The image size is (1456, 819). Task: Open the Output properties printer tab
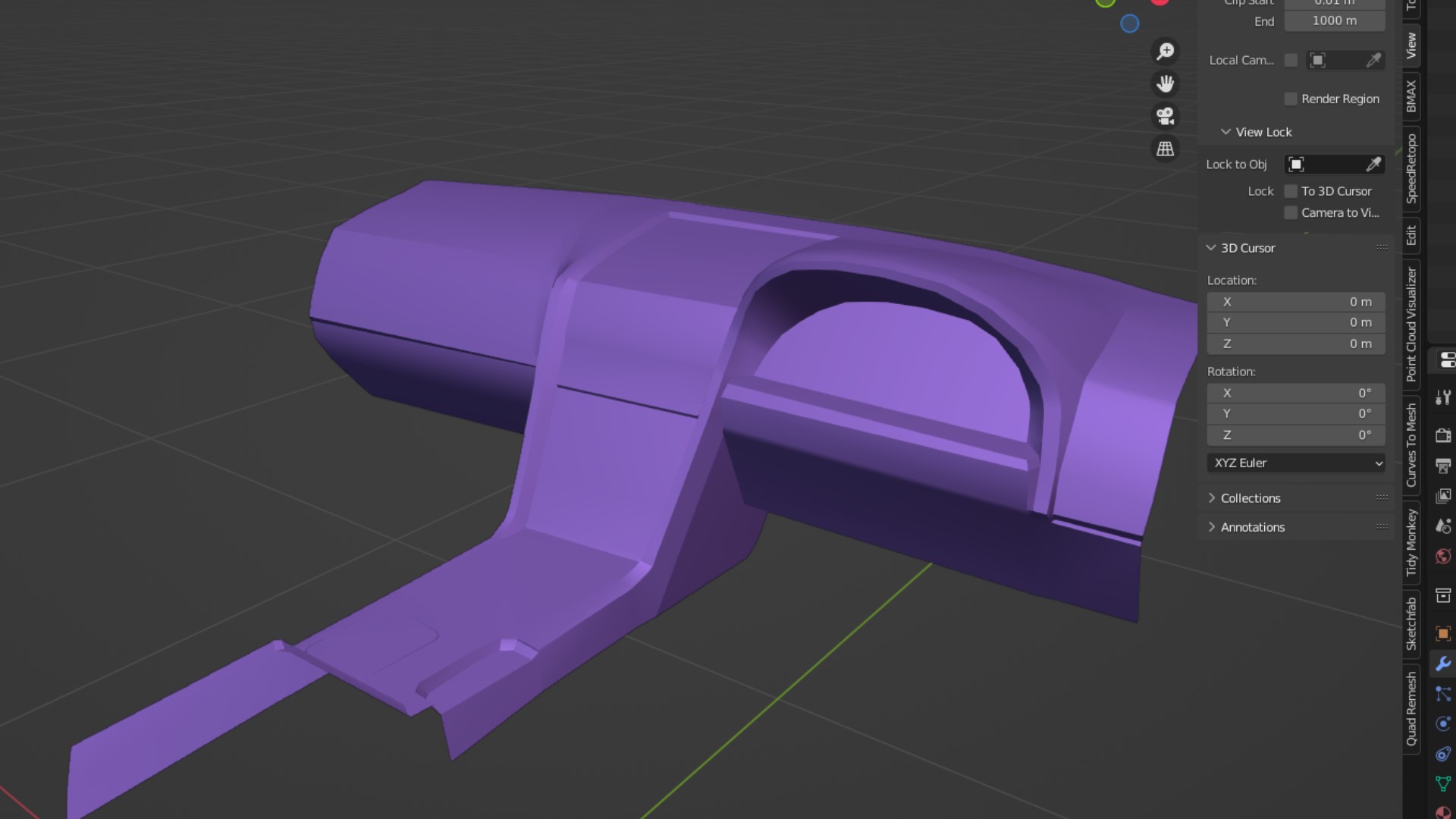(x=1442, y=466)
